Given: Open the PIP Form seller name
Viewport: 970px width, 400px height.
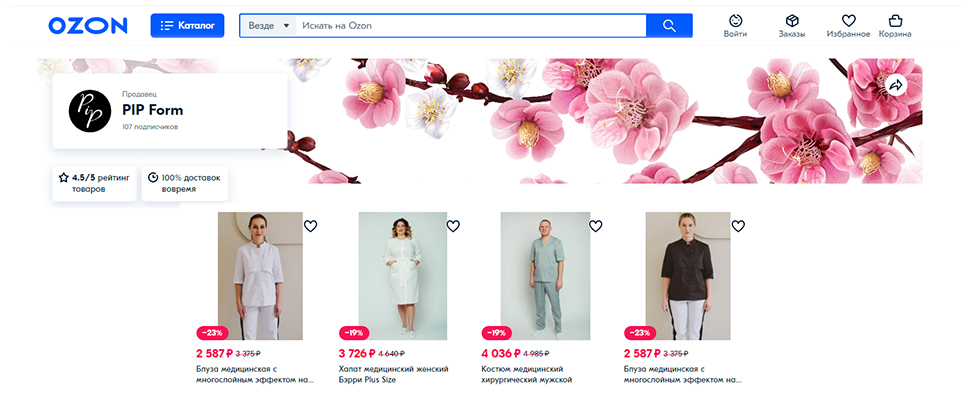Looking at the screenshot, I should tap(153, 111).
